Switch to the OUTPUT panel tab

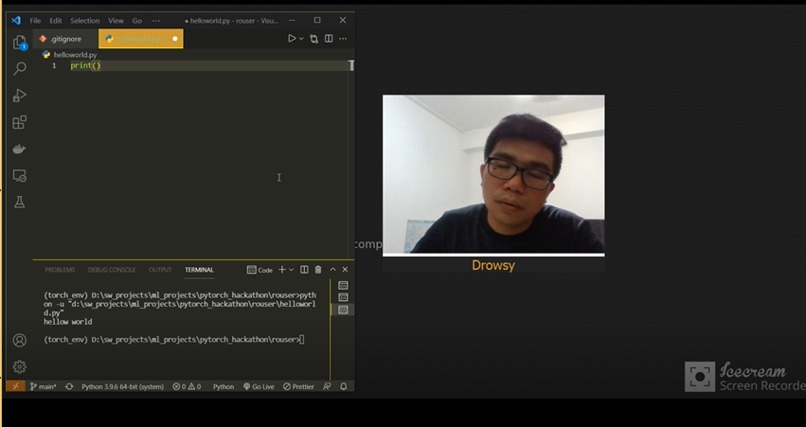coord(160,270)
